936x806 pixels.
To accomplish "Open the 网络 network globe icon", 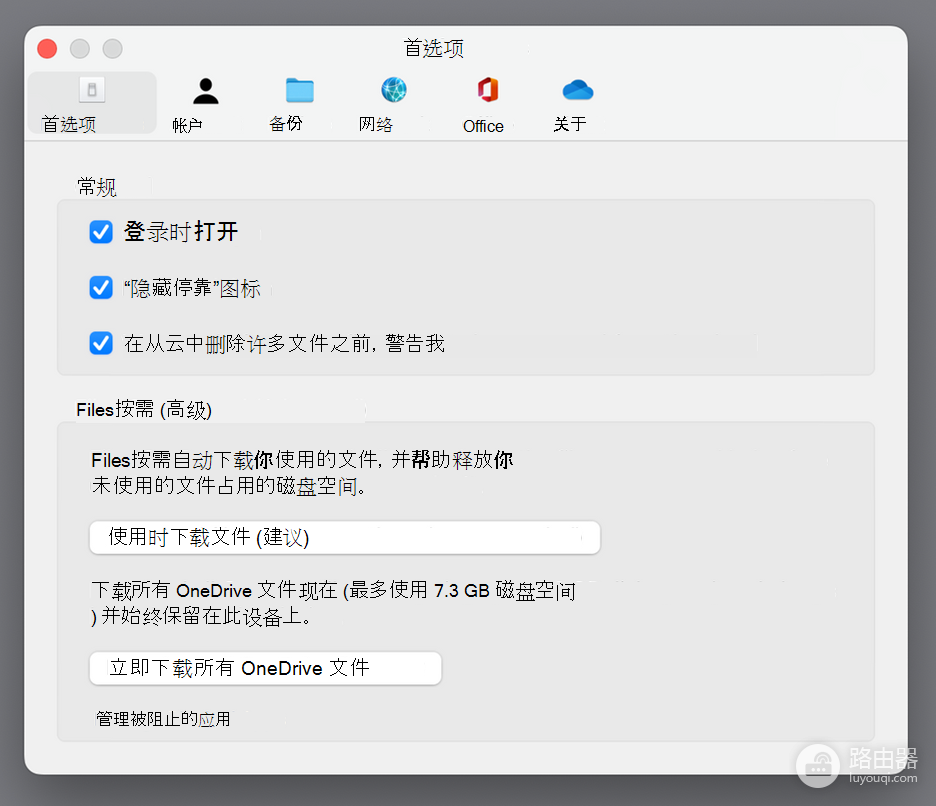I will click(394, 90).
